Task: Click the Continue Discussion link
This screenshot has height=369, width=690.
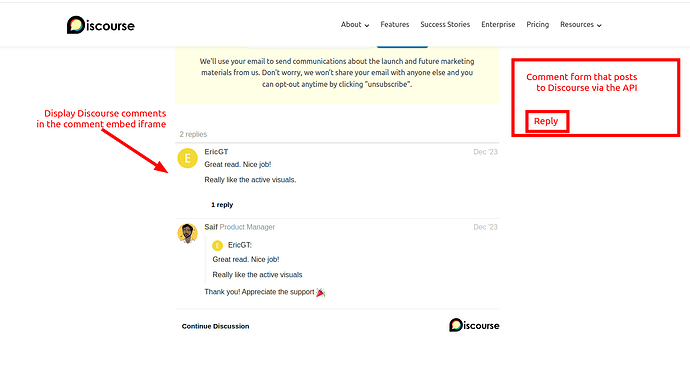Action: (216, 326)
